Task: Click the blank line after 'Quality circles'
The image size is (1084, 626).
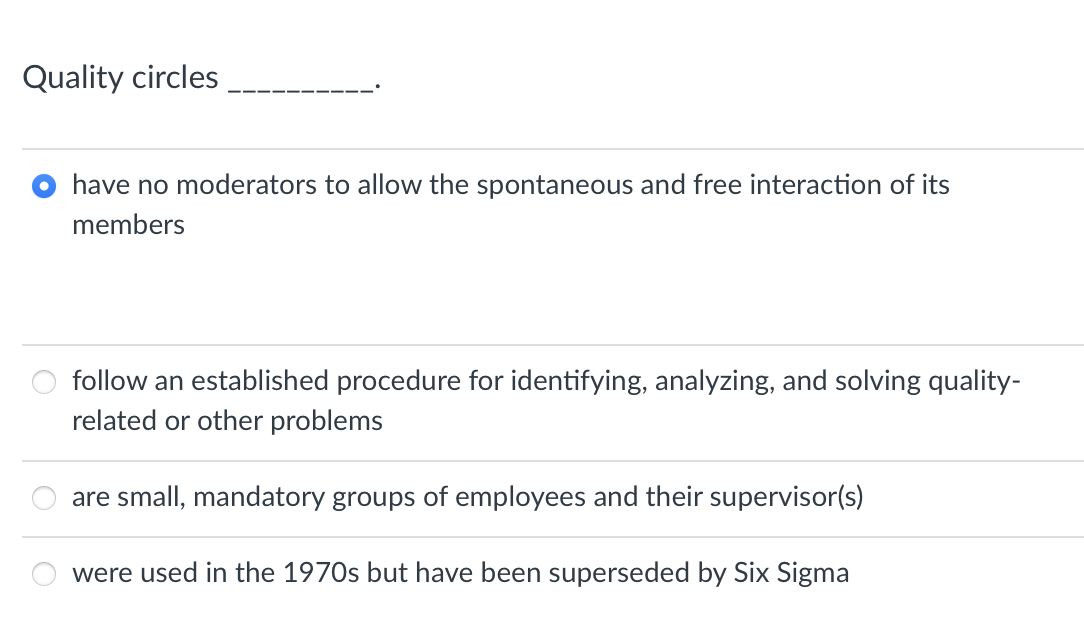Action: [x=300, y=80]
